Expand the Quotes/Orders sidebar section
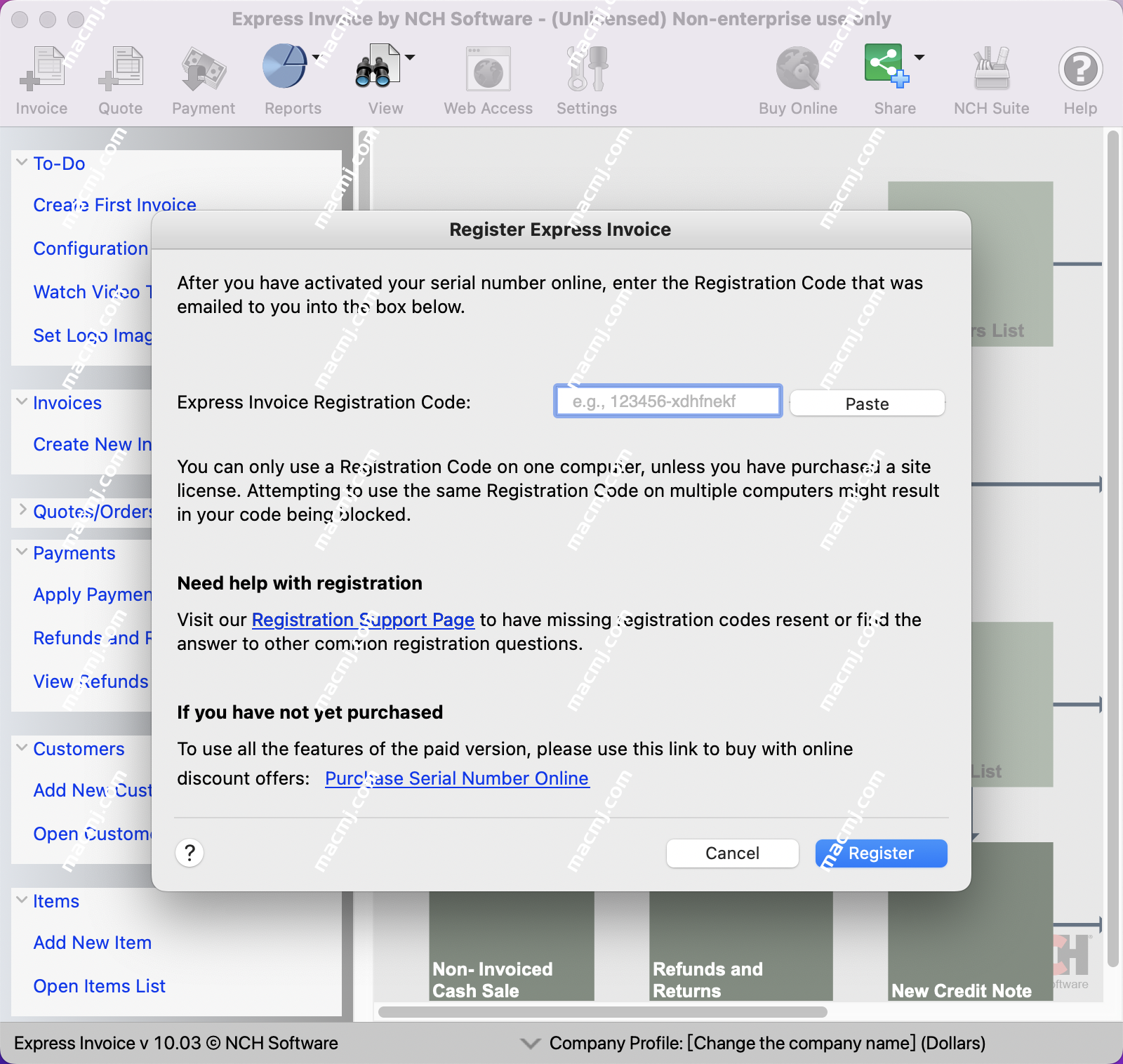The width and height of the screenshot is (1123, 1064). [22, 510]
